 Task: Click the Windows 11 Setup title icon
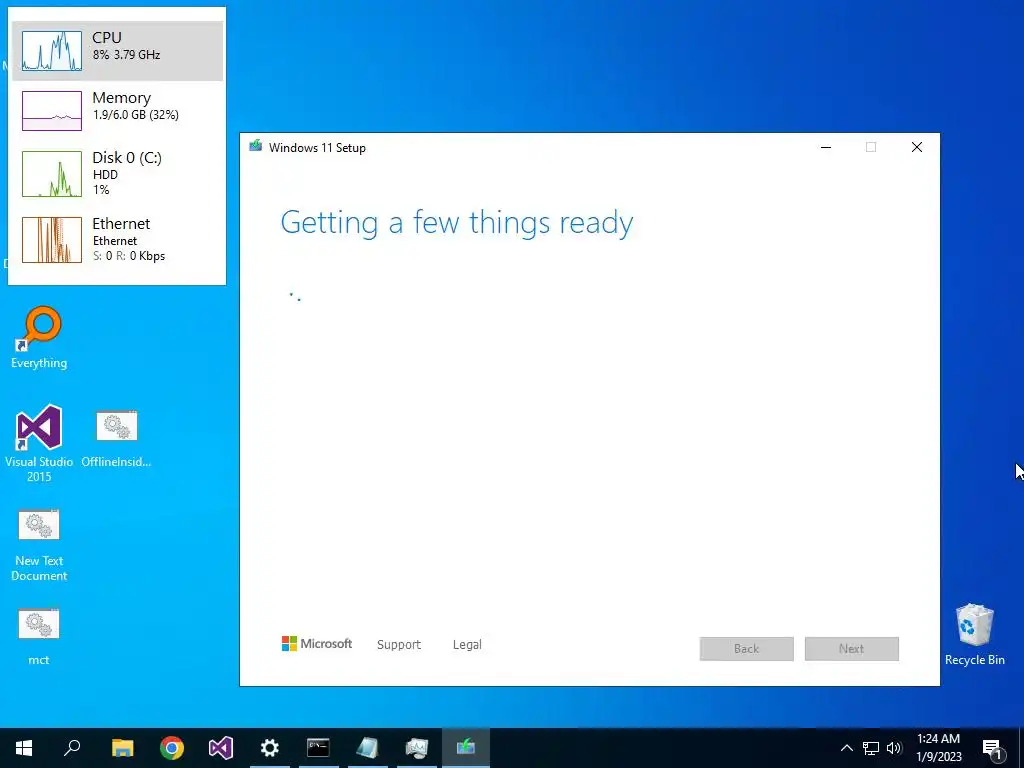pyautogui.click(x=255, y=146)
